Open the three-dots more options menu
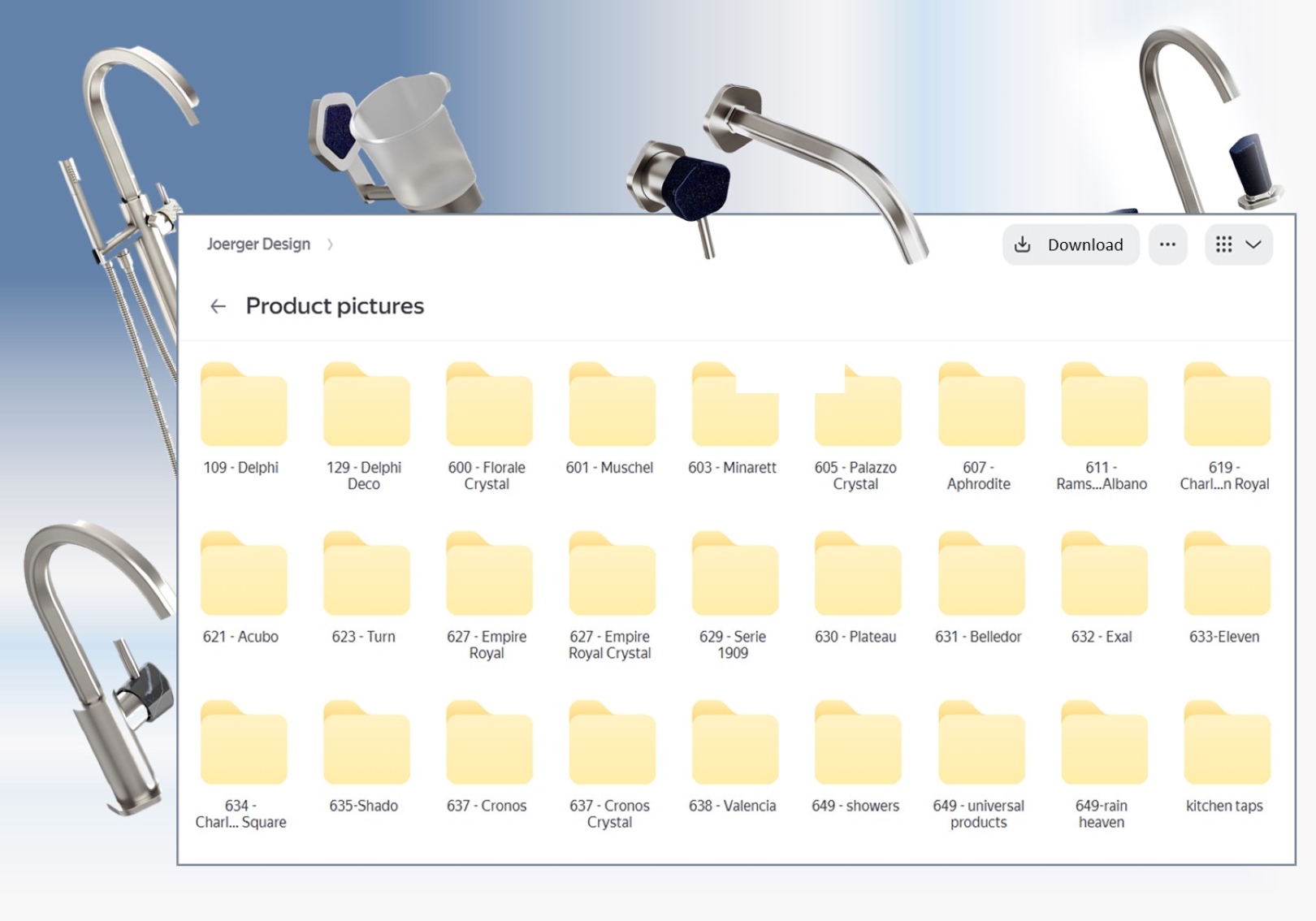Screen dimensions: 1316x921 pyautogui.click(x=1167, y=244)
